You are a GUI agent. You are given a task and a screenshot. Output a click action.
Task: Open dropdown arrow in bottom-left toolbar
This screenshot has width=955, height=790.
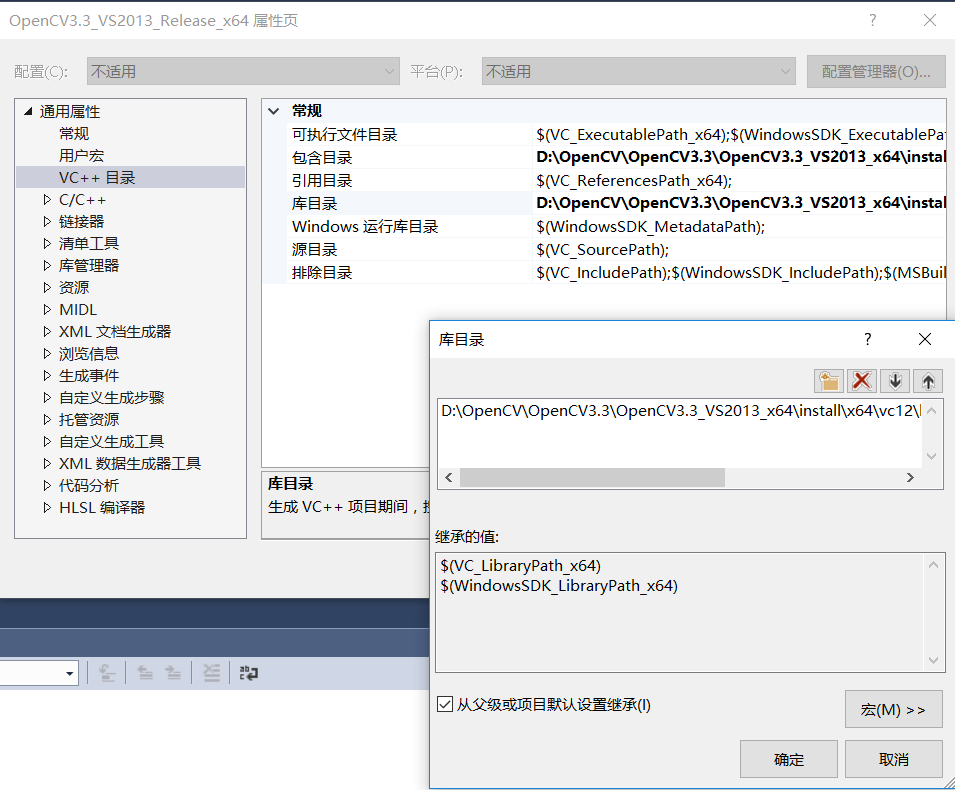(69, 673)
